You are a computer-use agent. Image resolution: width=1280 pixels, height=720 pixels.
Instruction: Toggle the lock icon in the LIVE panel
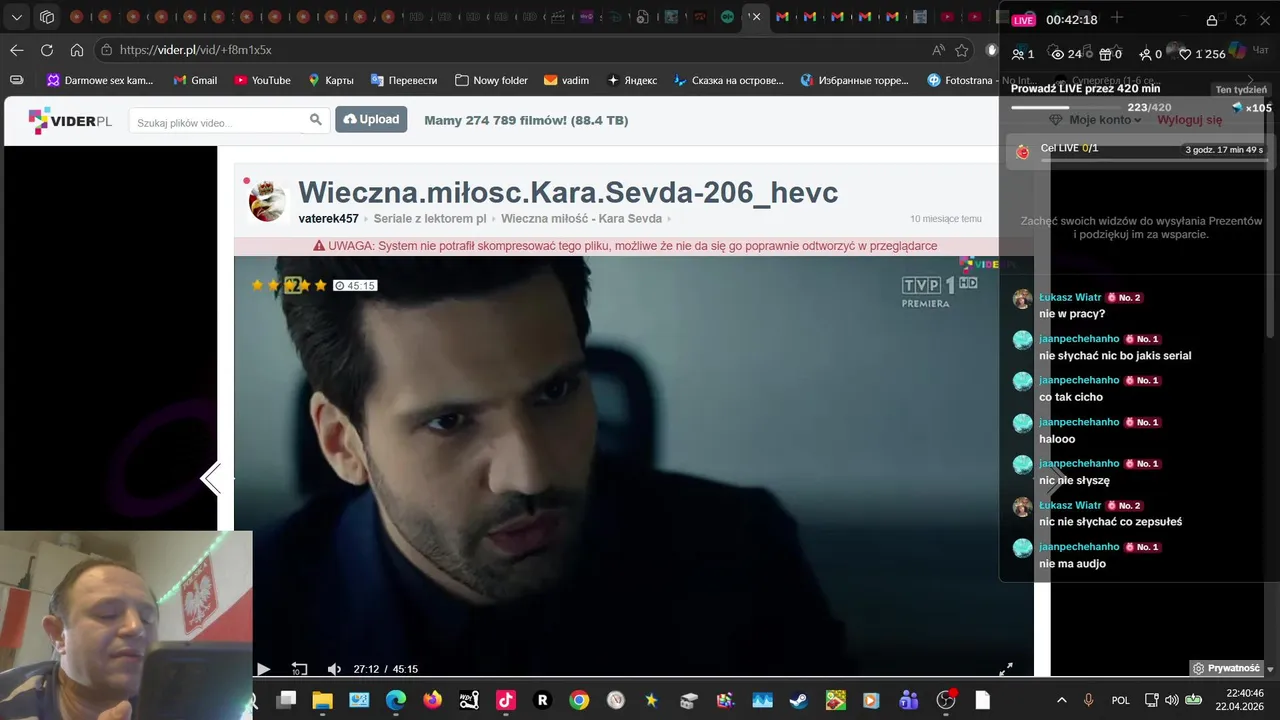click(1212, 20)
